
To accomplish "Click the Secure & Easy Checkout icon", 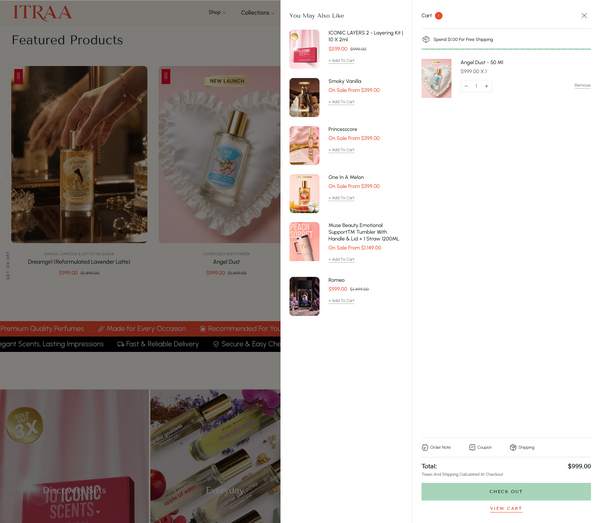I will (216, 344).
